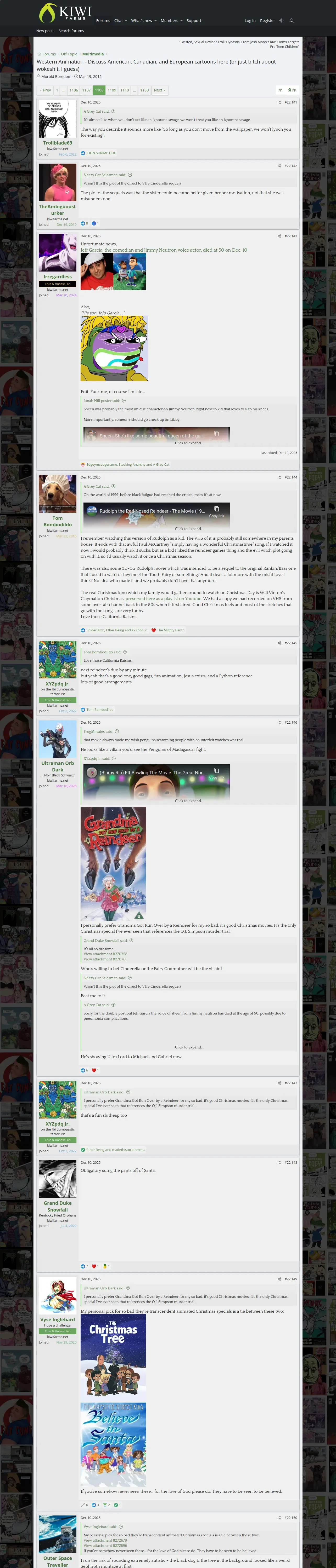Open the search magnifier icon
The height and width of the screenshot is (1568, 336).
(x=292, y=21)
